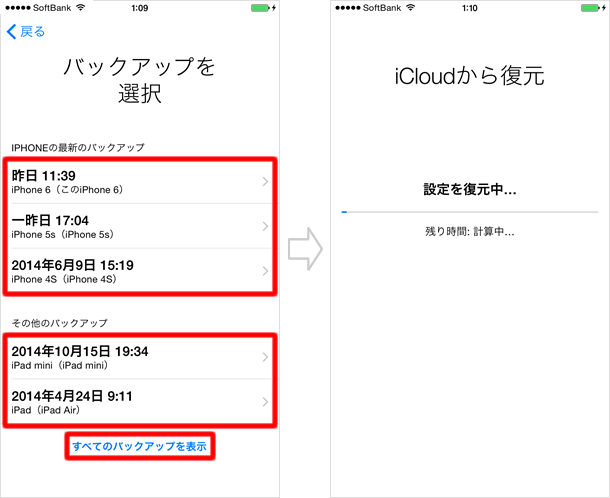Tap the battery icon on iCloud restore screen
The height and width of the screenshot is (498, 610).
coord(591,8)
